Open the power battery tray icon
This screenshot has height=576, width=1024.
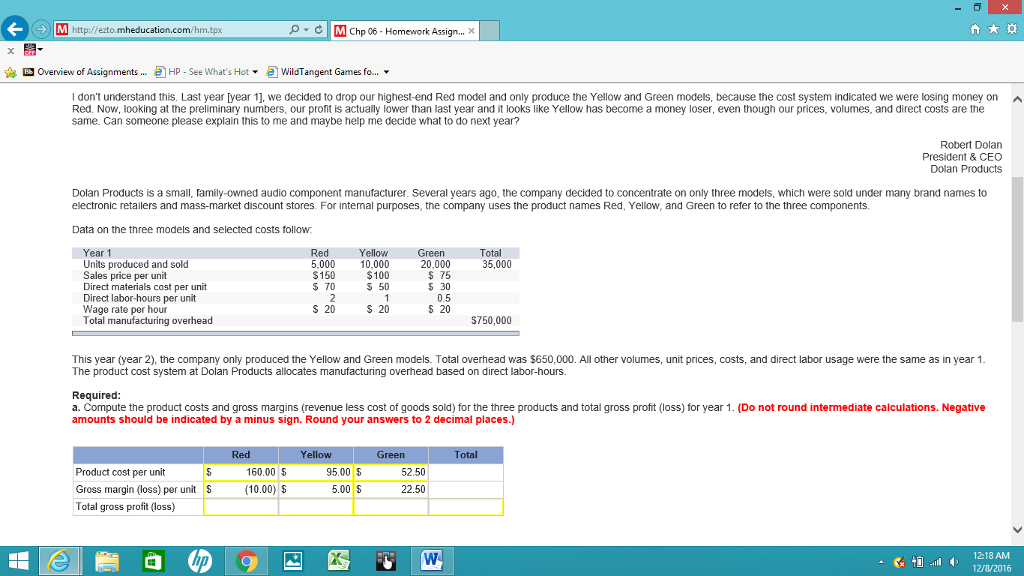coord(918,562)
